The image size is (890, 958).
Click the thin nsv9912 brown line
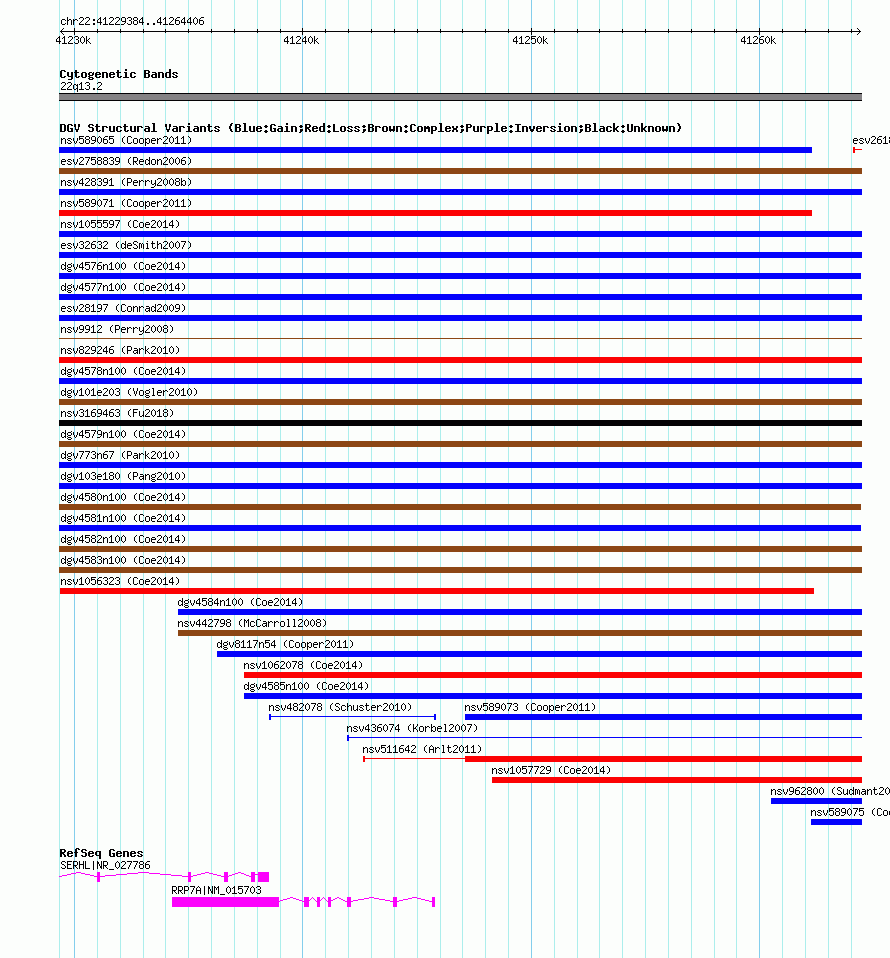point(461,338)
